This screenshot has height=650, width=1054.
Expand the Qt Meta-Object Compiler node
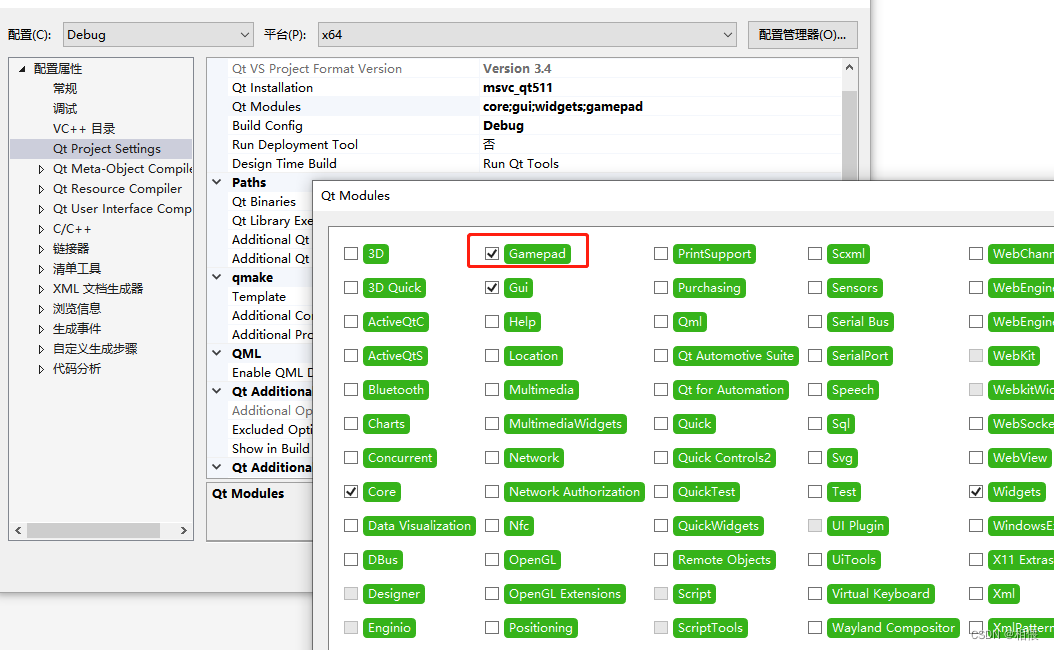(x=41, y=169)
